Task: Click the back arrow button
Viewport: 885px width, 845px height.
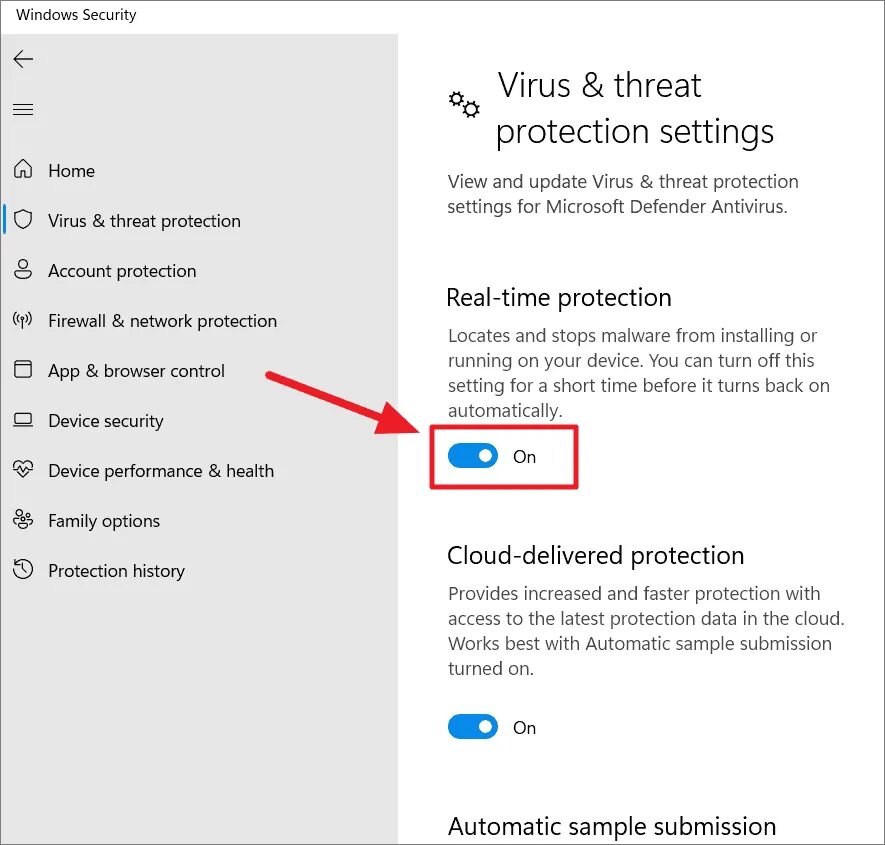Action: point(23,60)
